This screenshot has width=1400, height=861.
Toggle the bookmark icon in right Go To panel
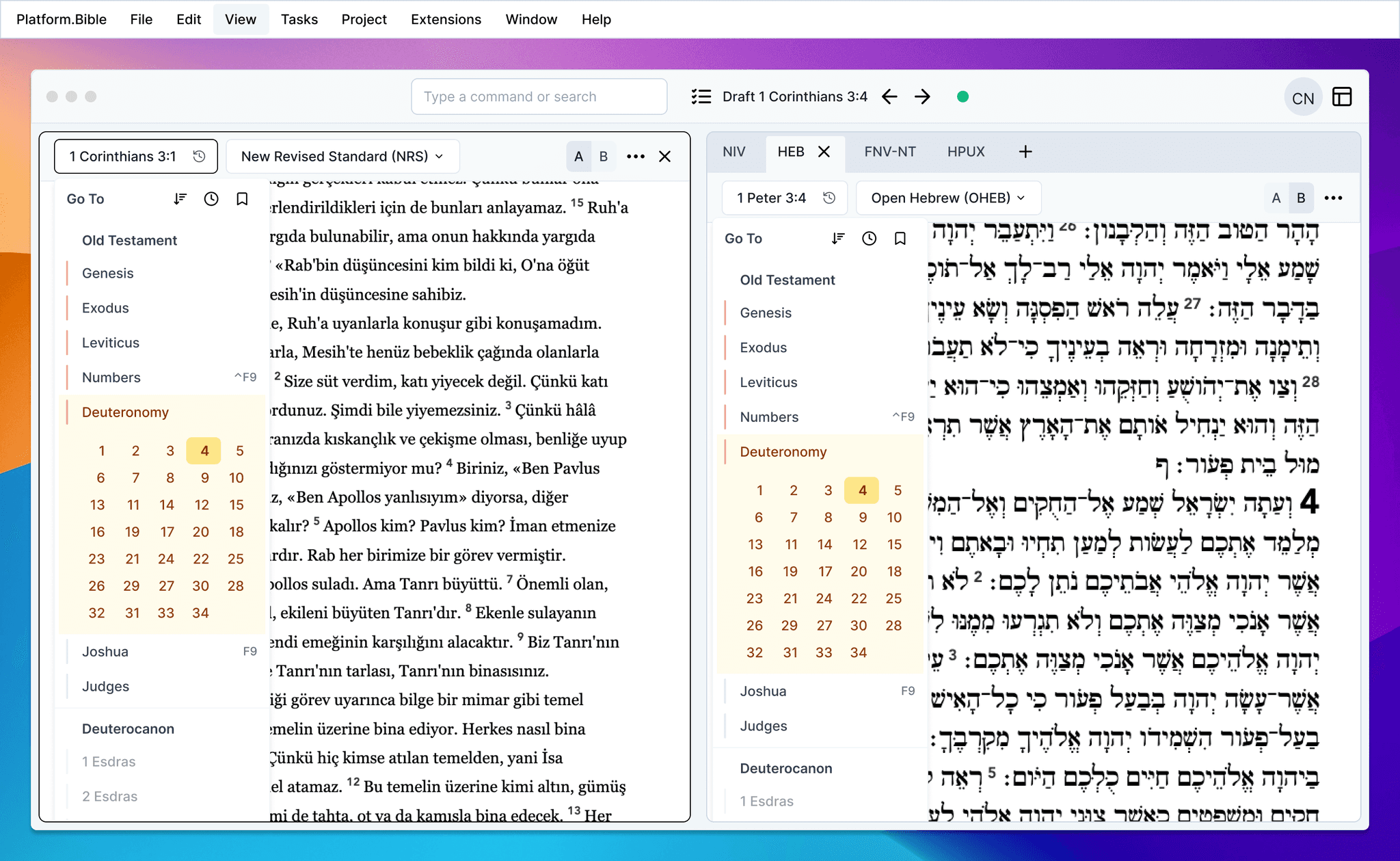pyautogui.click(x=900, y=238)
